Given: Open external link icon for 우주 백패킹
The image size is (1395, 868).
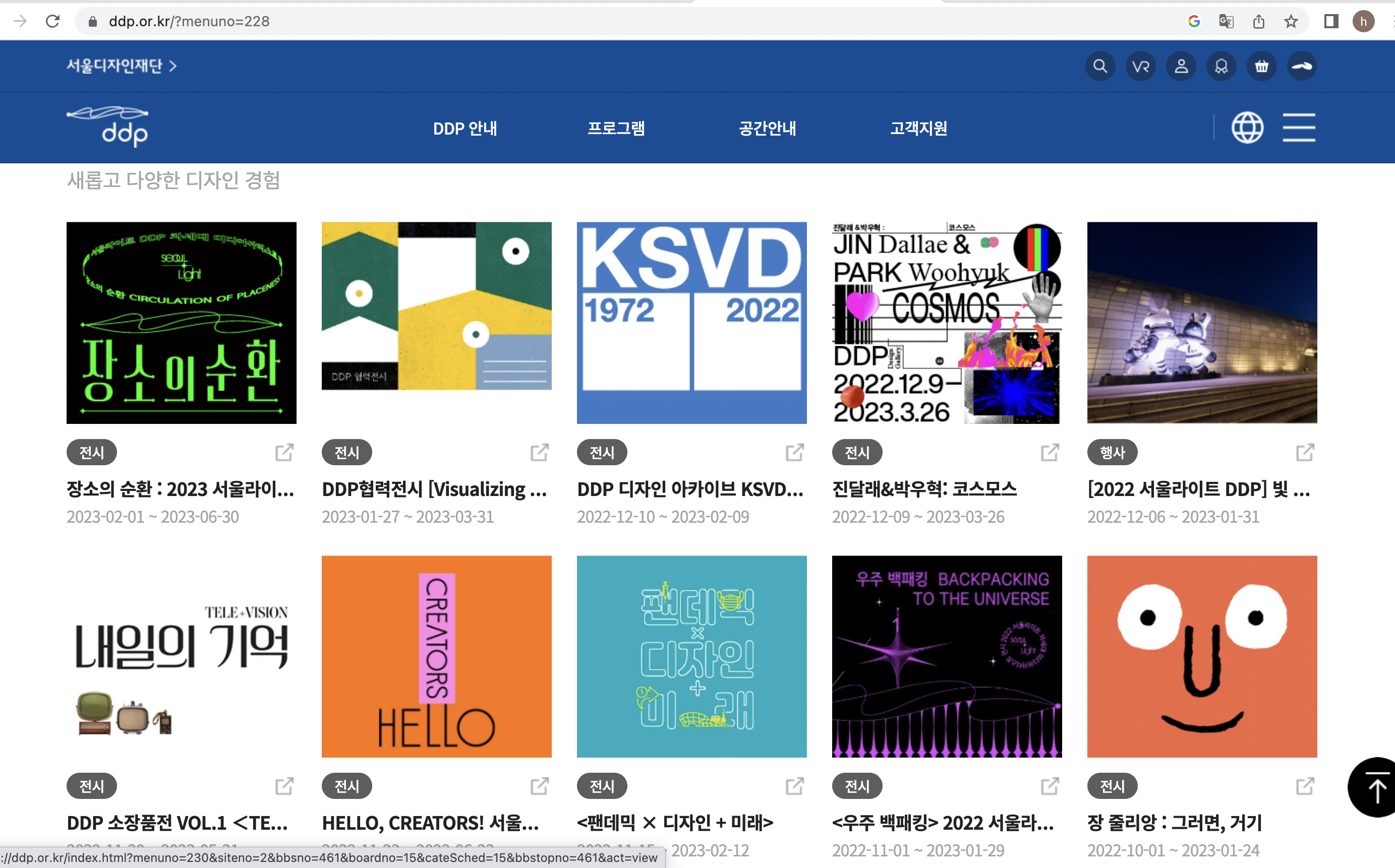Looking at the screenshot, I should (1050, 786).
